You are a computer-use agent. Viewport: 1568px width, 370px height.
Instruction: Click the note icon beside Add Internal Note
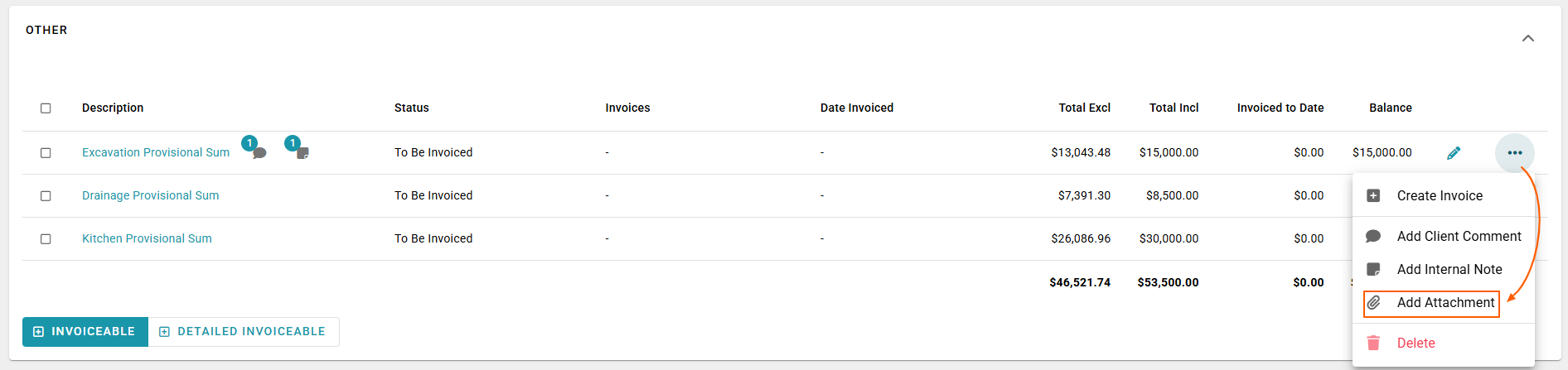[x=1373, y=270]
